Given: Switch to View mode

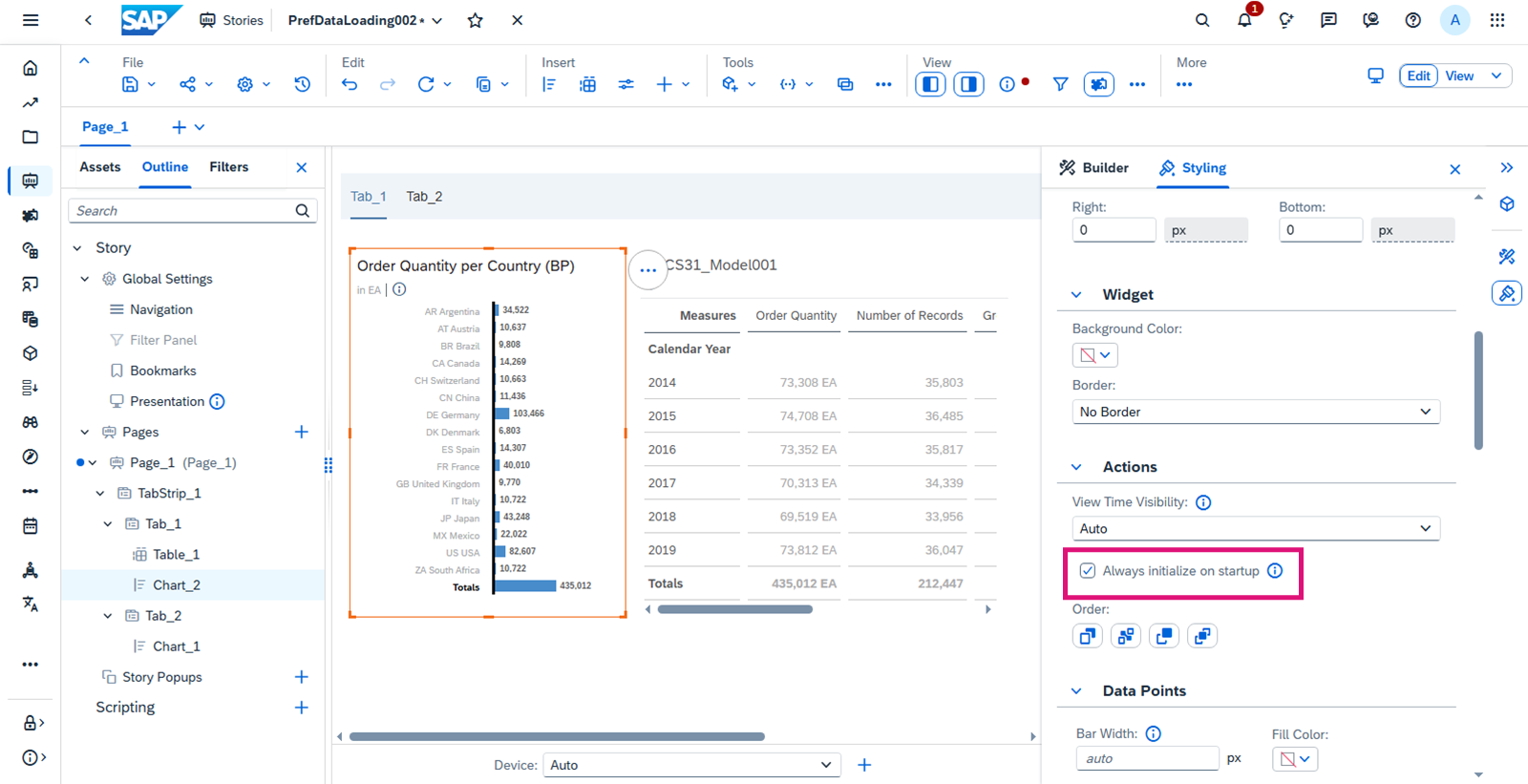Looking at the screenshot, I should tap(1459, 75).
